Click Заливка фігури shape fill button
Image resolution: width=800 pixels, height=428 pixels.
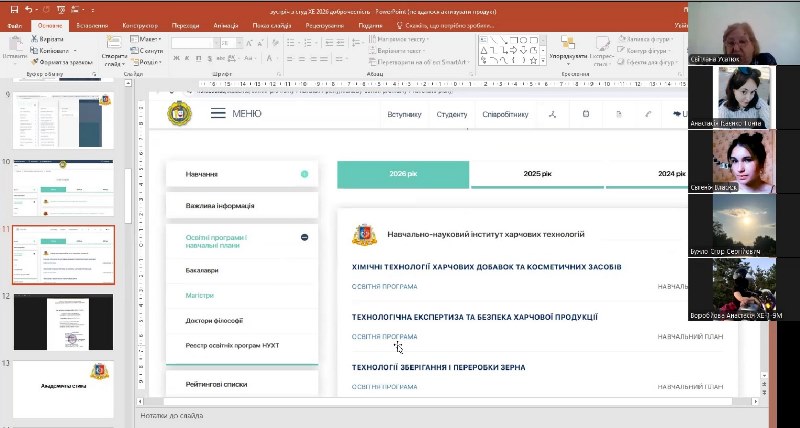(647, 39)
